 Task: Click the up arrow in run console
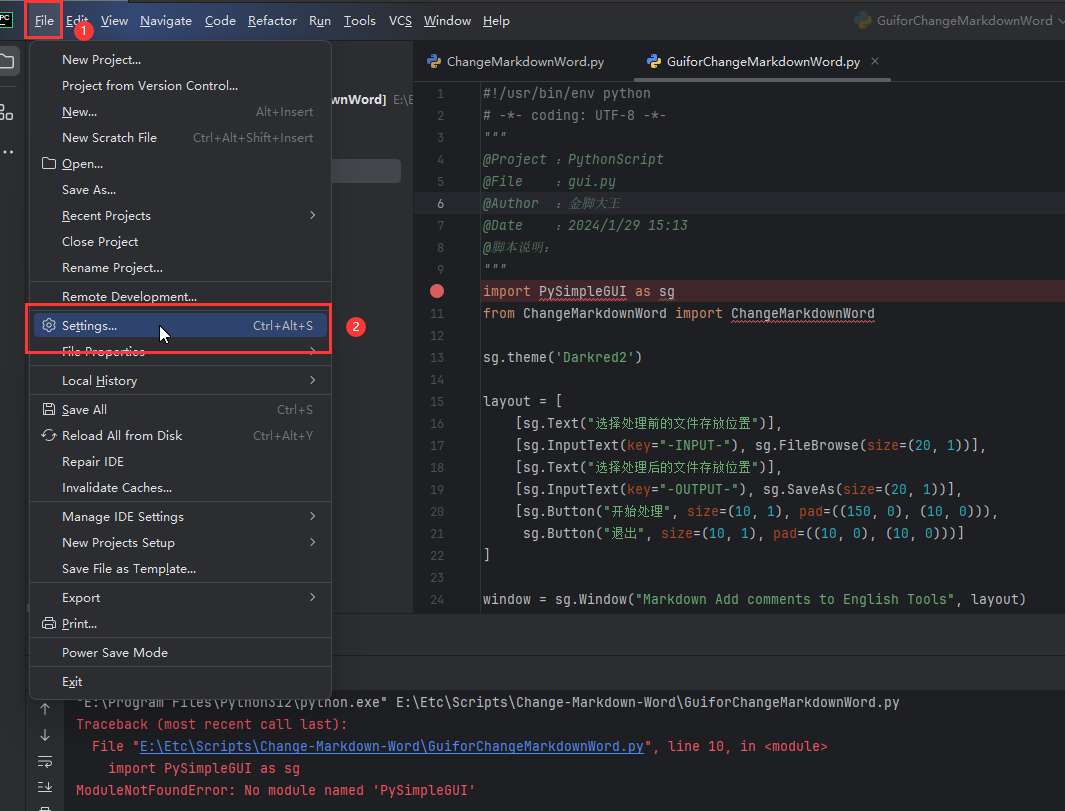pos(45,709)
